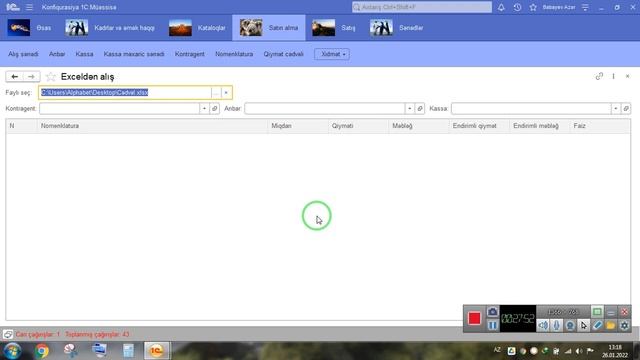
Task: Open the Windows Start button
Action: 13,351
